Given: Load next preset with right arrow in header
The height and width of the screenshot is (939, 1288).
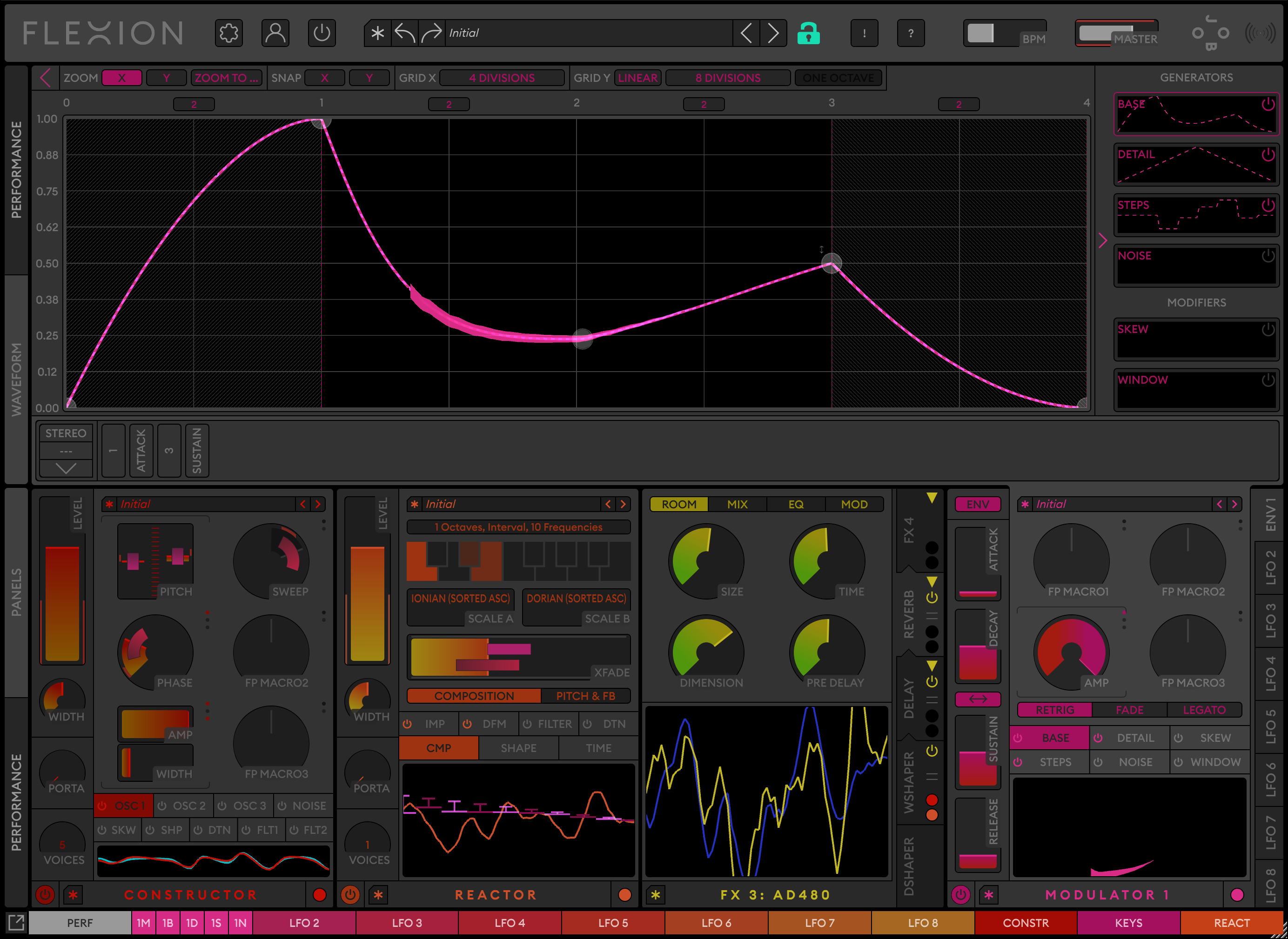Looking at the screenshot, I should pos(773,33).
